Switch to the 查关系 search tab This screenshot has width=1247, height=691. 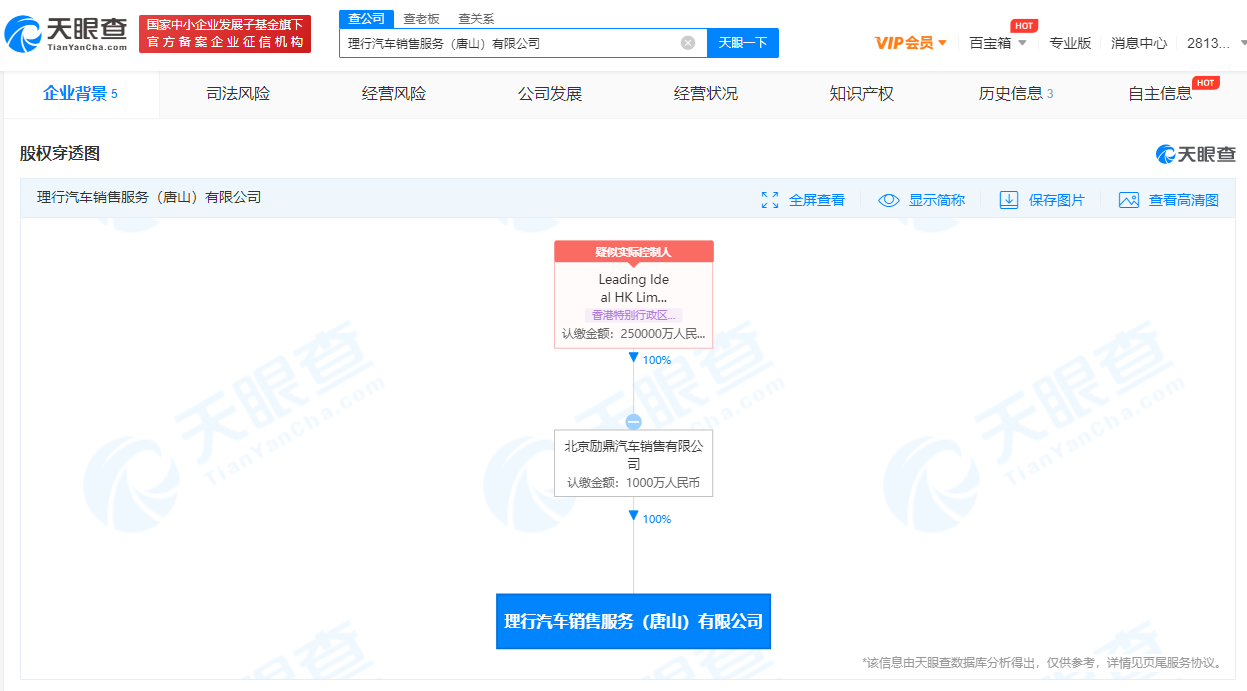click(476, 19)
